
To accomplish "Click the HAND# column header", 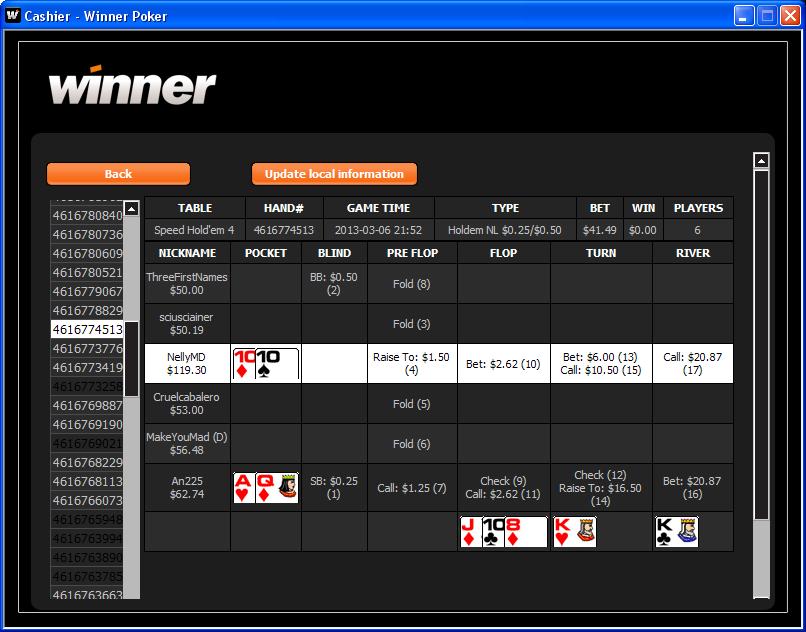I will pyautogui.click(x=284, y=208).
